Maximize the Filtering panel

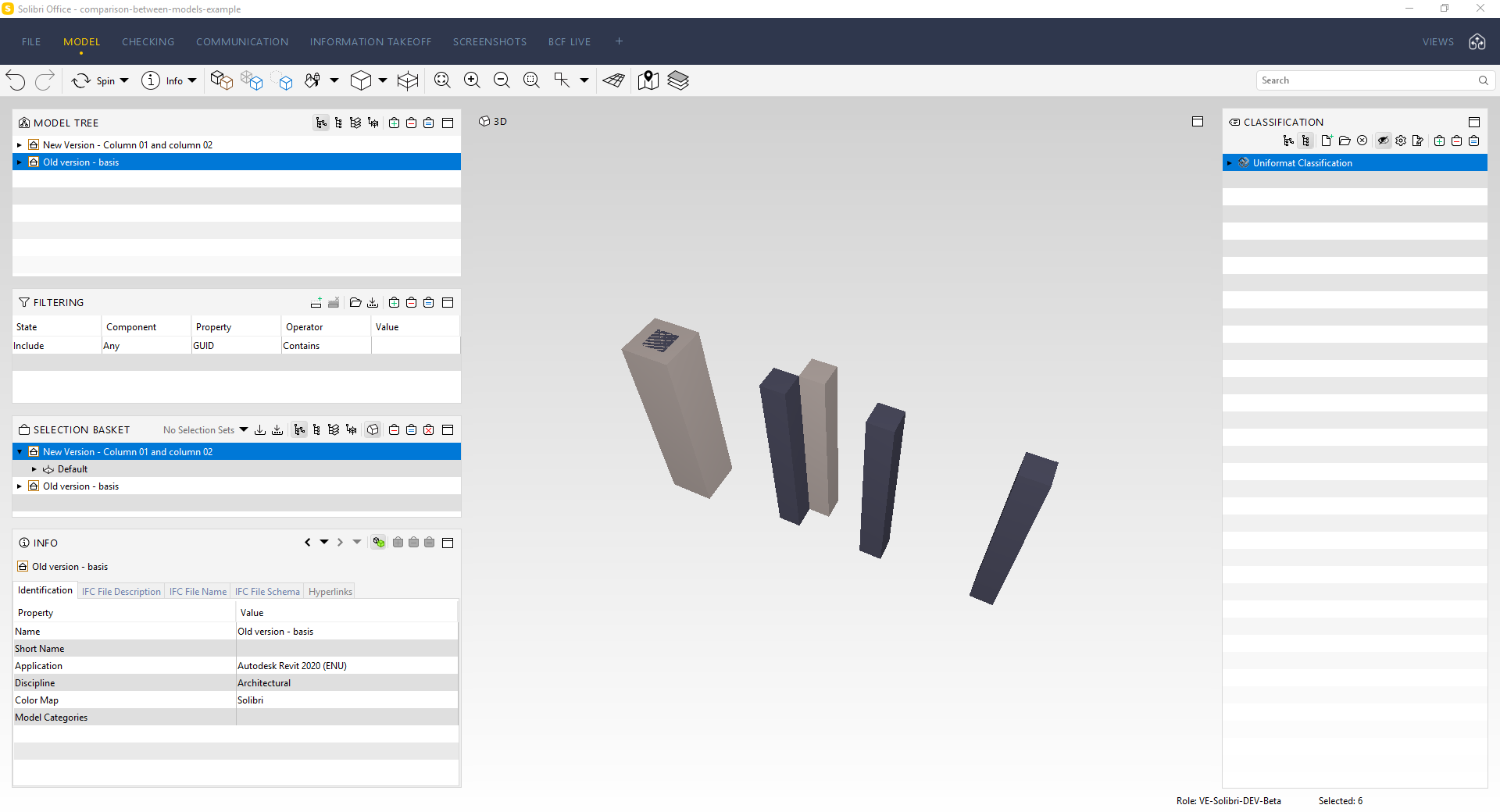pyautogui.click(x=448, y=303)
